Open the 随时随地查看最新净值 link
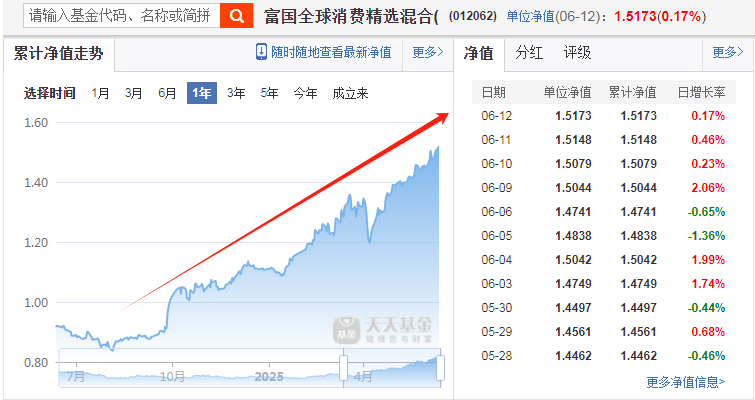Screen dimensions: 755x400 331,52
